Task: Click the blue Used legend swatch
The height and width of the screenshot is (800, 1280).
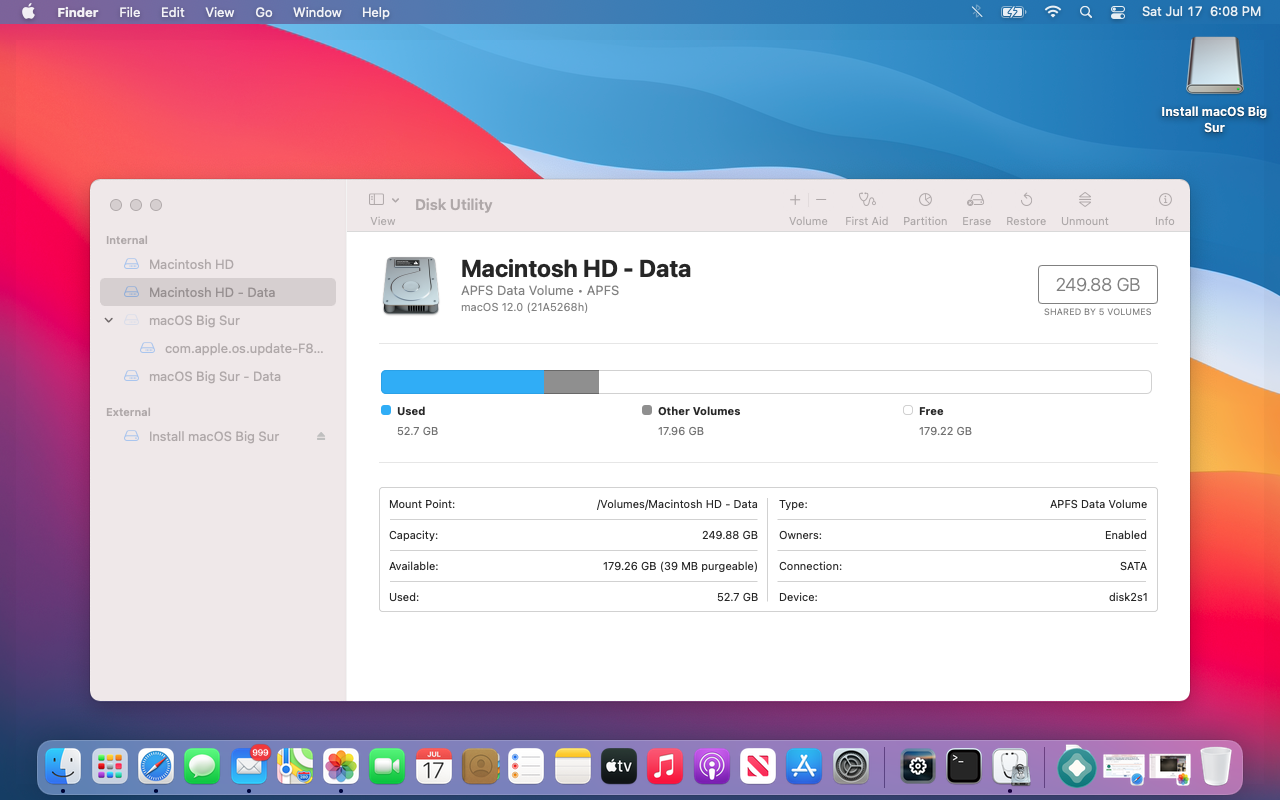Action: tap(386, 410)
